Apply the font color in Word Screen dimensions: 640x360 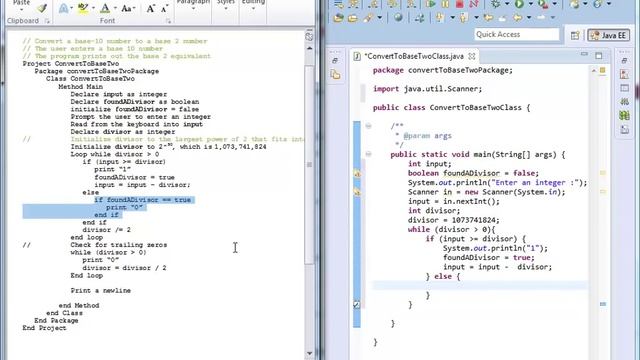coord(105,8)
